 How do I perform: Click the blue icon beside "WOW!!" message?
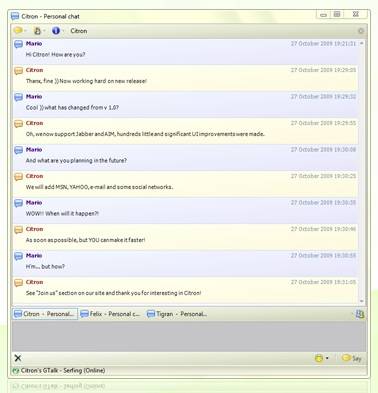18,203
